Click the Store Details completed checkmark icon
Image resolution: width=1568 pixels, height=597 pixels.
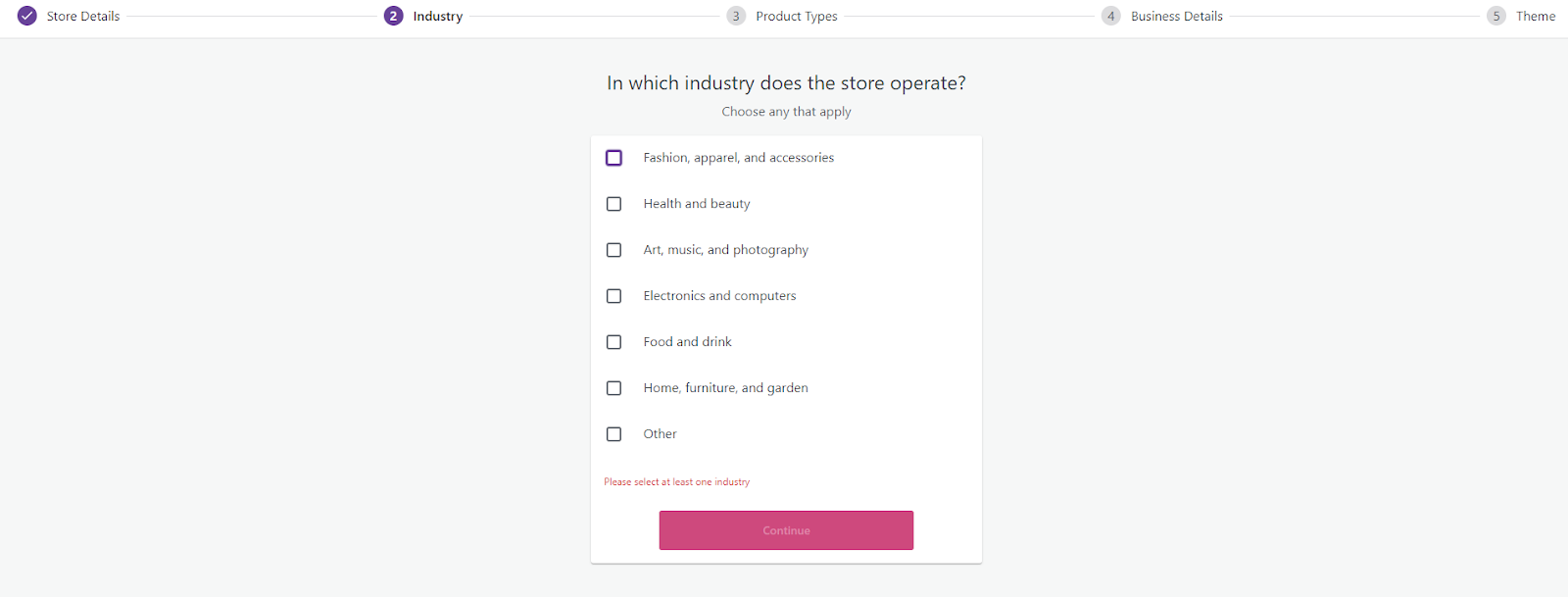[27, 16]
